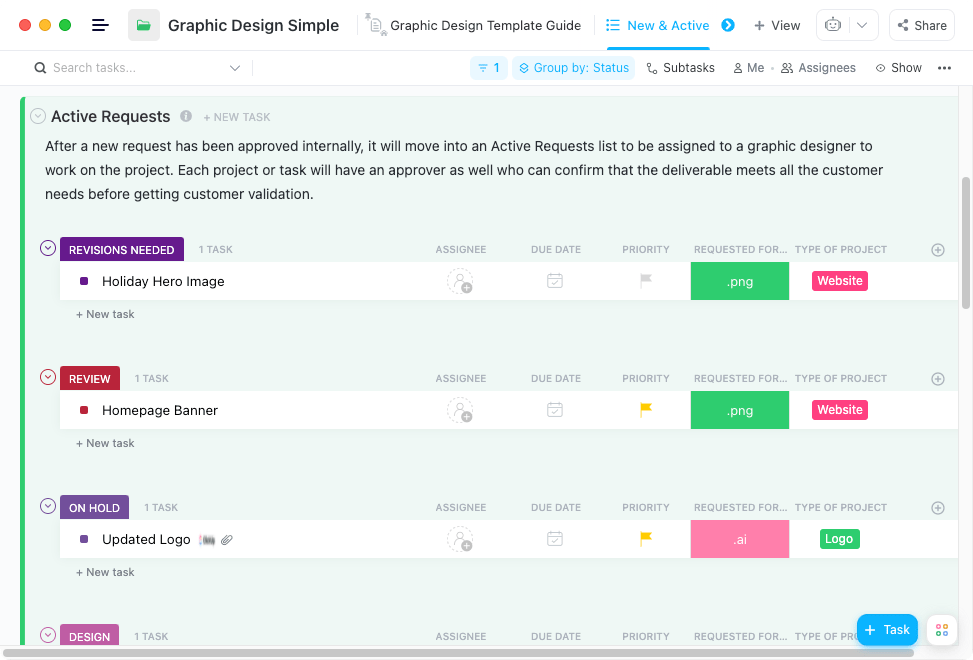Click the blue Task button
Viewport: 973px width, 660px height.
tap(887, 629)
